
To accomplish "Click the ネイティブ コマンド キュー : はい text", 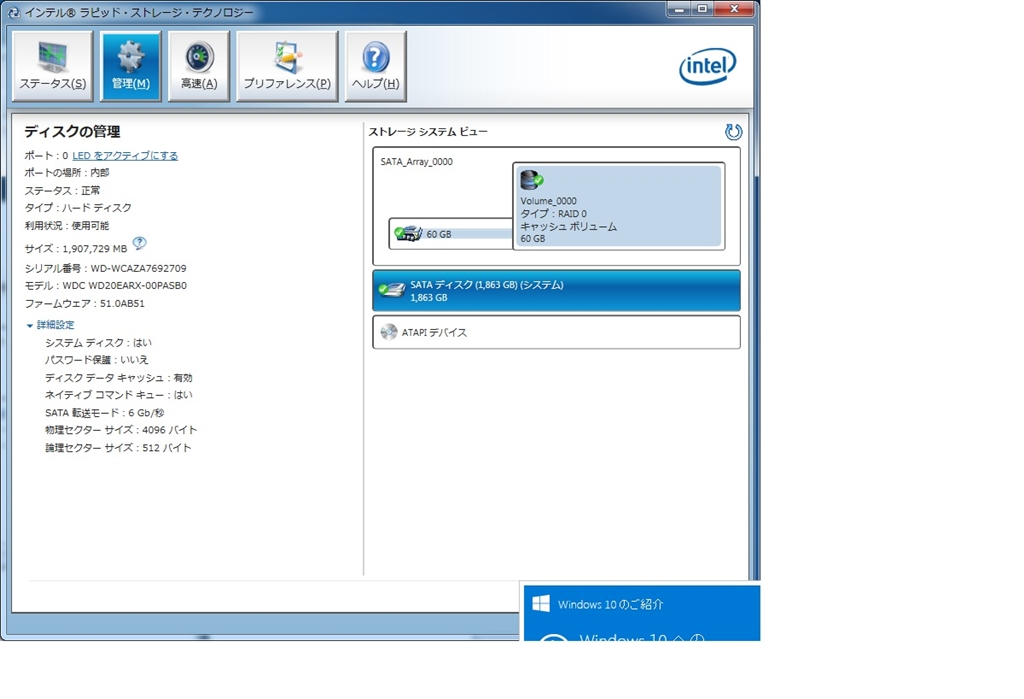I will pos(118,395).
